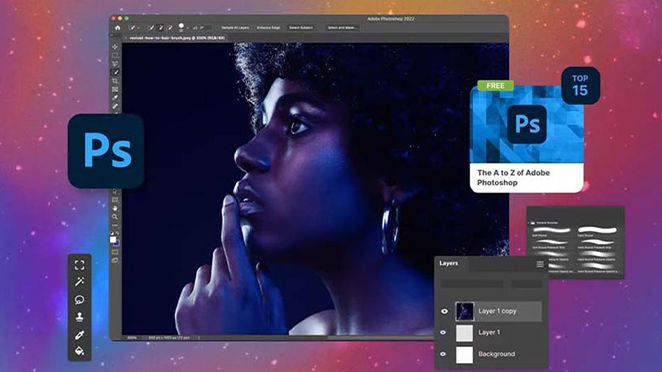Select the highlighted Quick Selection tool
The image size is (662, 372).
pyautogui.click(x=115, y=72)
